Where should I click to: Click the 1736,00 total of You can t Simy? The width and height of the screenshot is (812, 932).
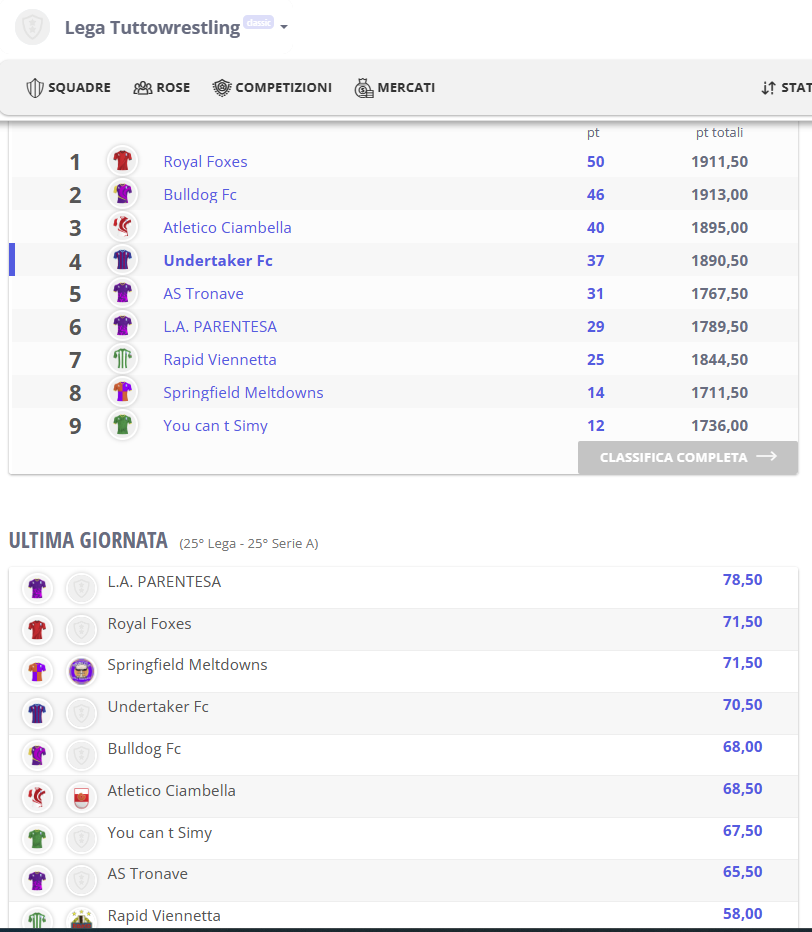click(719, 426)
